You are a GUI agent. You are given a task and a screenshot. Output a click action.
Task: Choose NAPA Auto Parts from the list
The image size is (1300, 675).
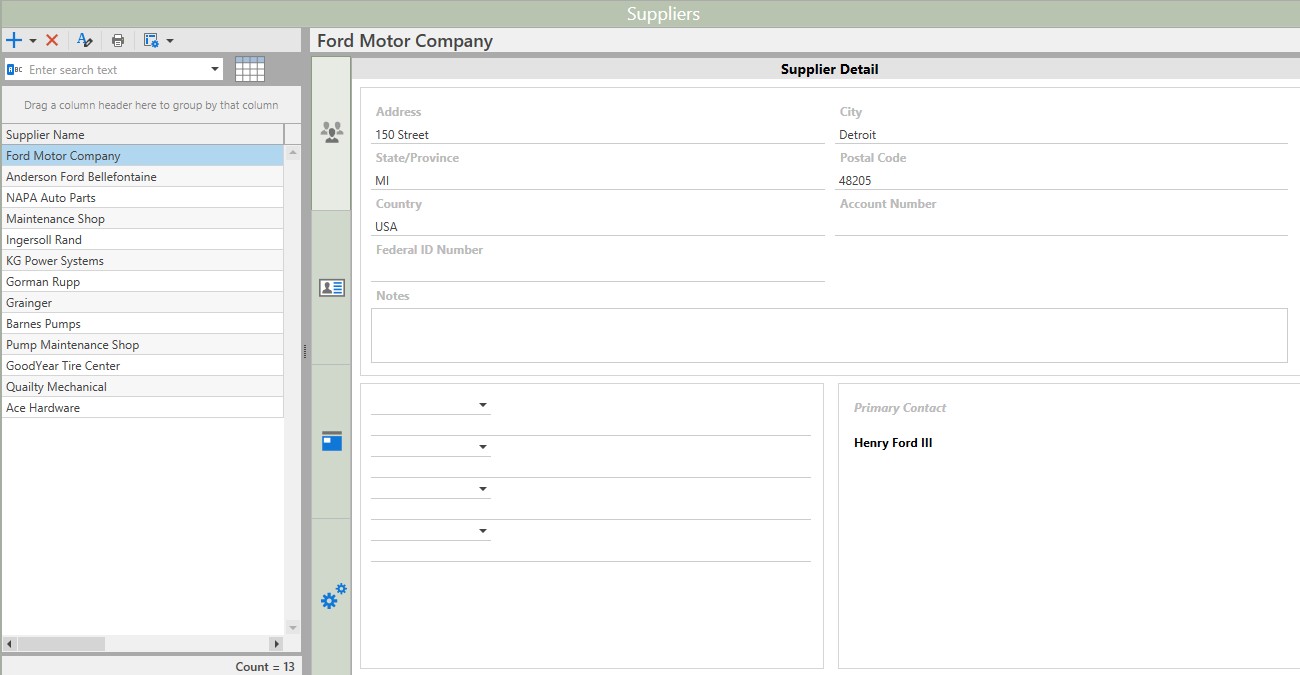pos(143,198)
